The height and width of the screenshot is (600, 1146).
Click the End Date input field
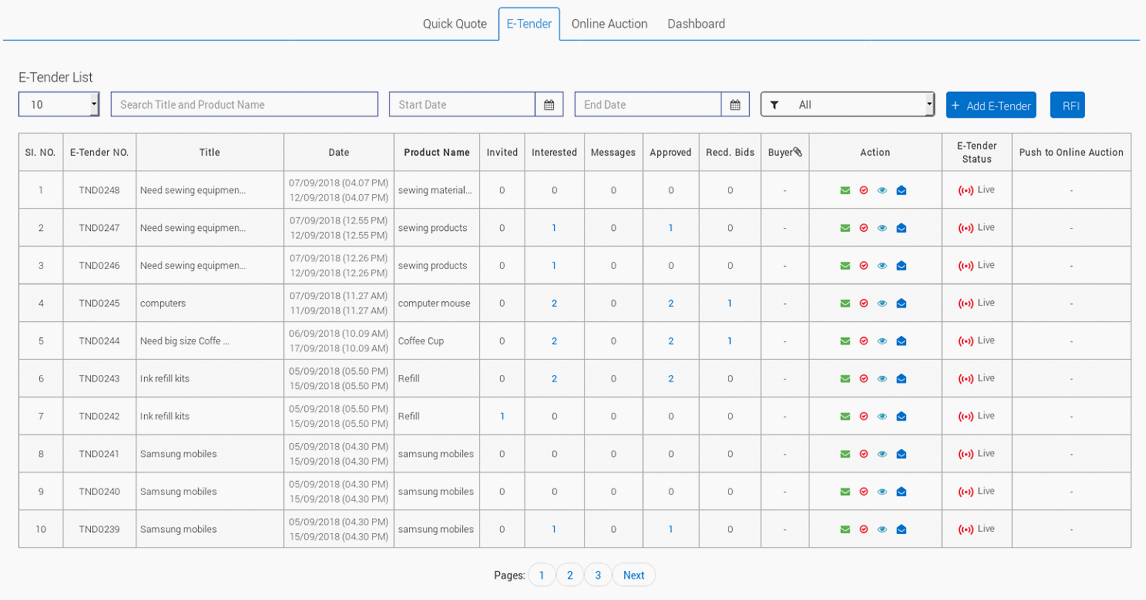click(648, 105)
